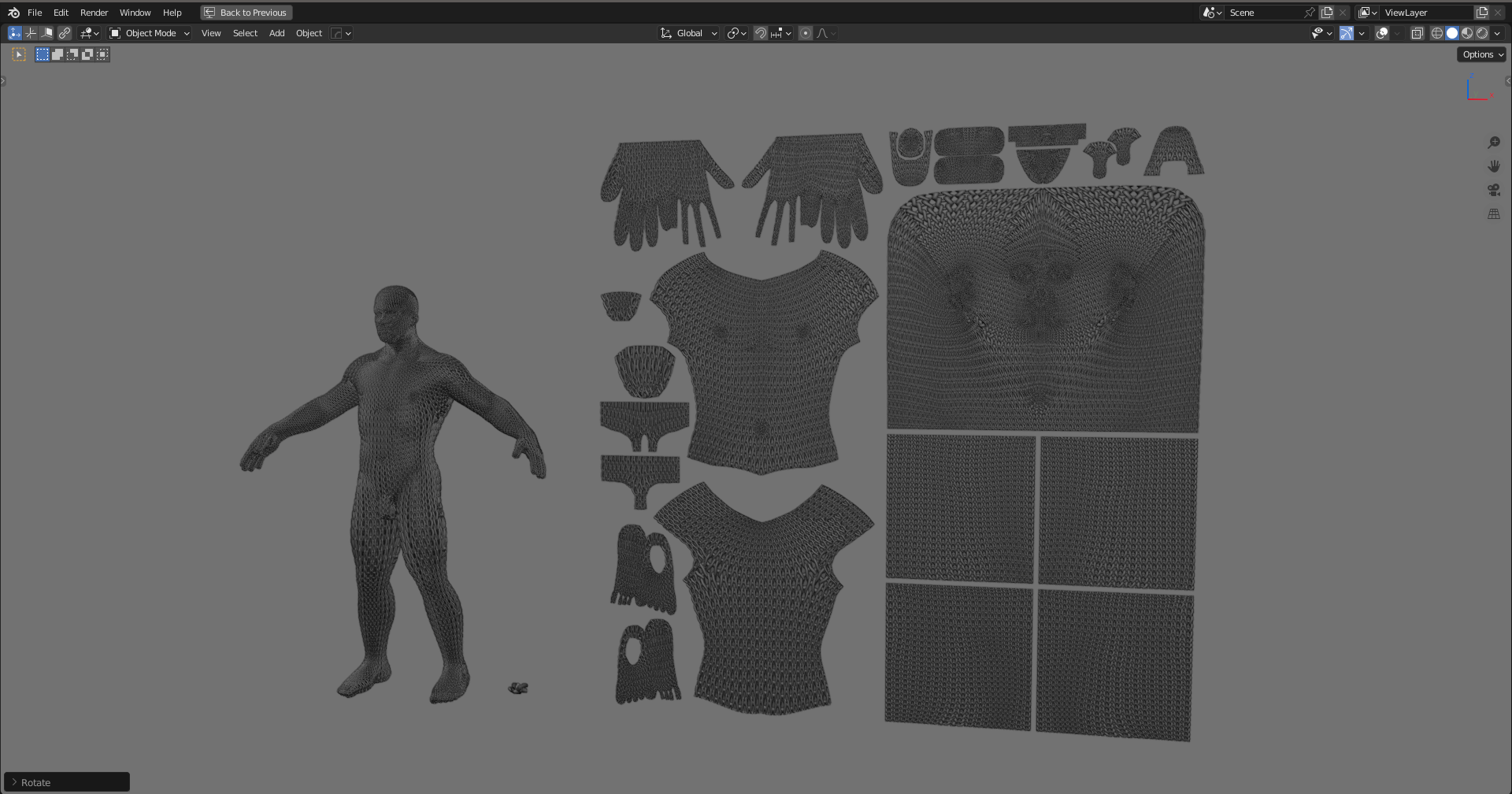The image size is (1512, 794).
Task: Open the Edit menu
Action: pos(61,13)
